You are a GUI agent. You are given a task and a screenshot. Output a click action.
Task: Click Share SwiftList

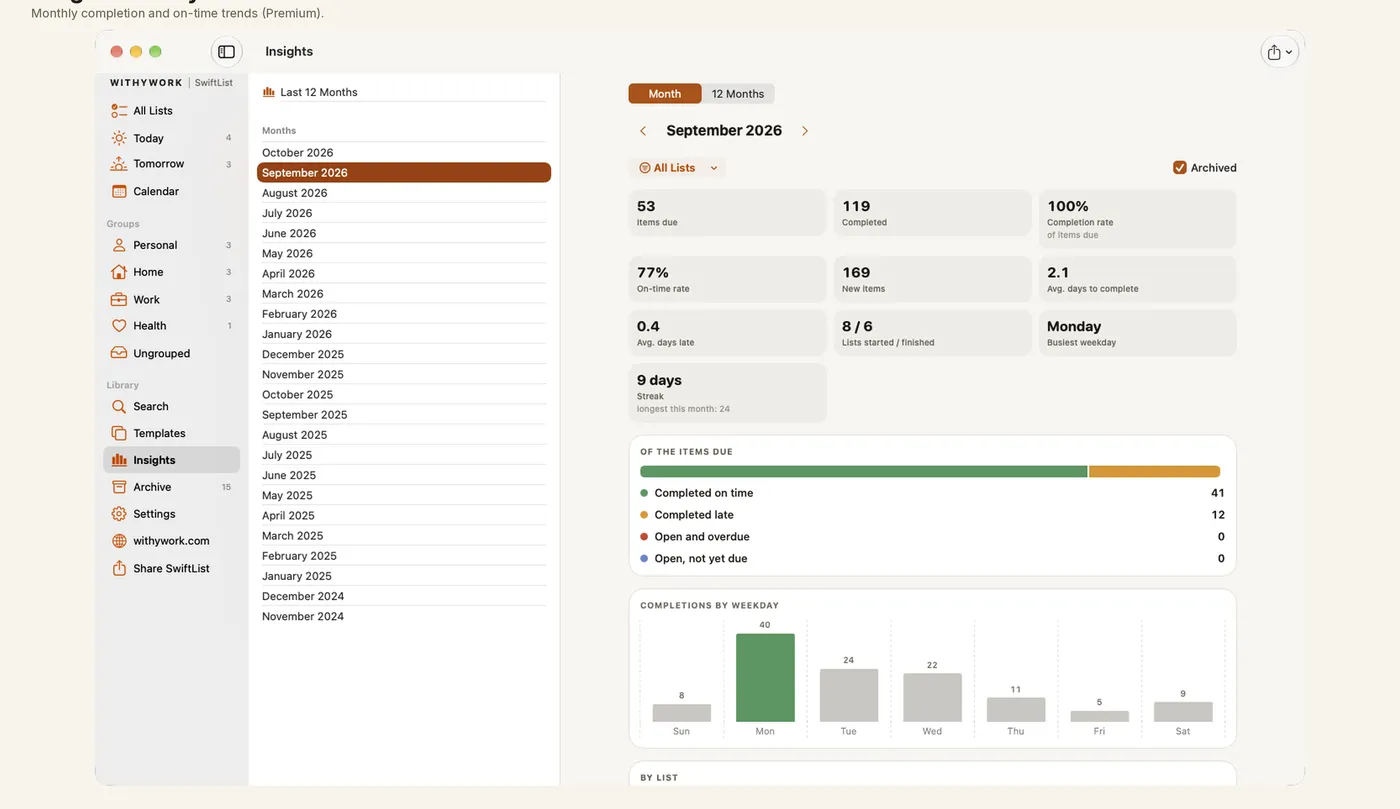pos(171,568)
